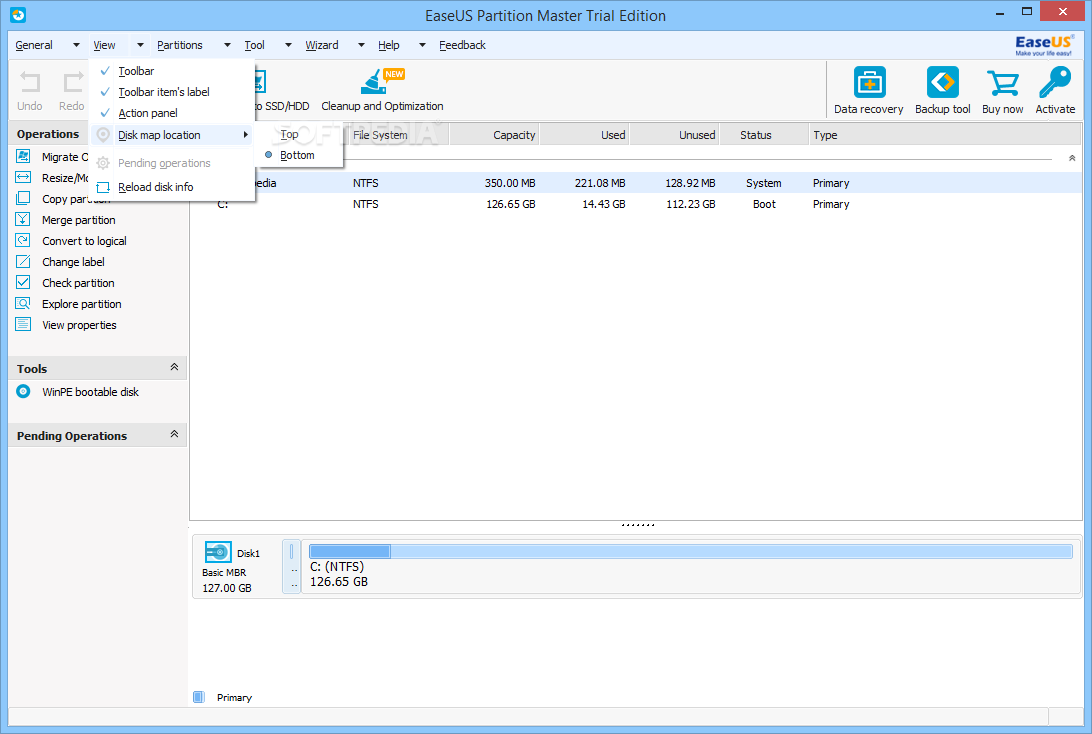Open the Help menu dropdown arrow

pos(422,45)
